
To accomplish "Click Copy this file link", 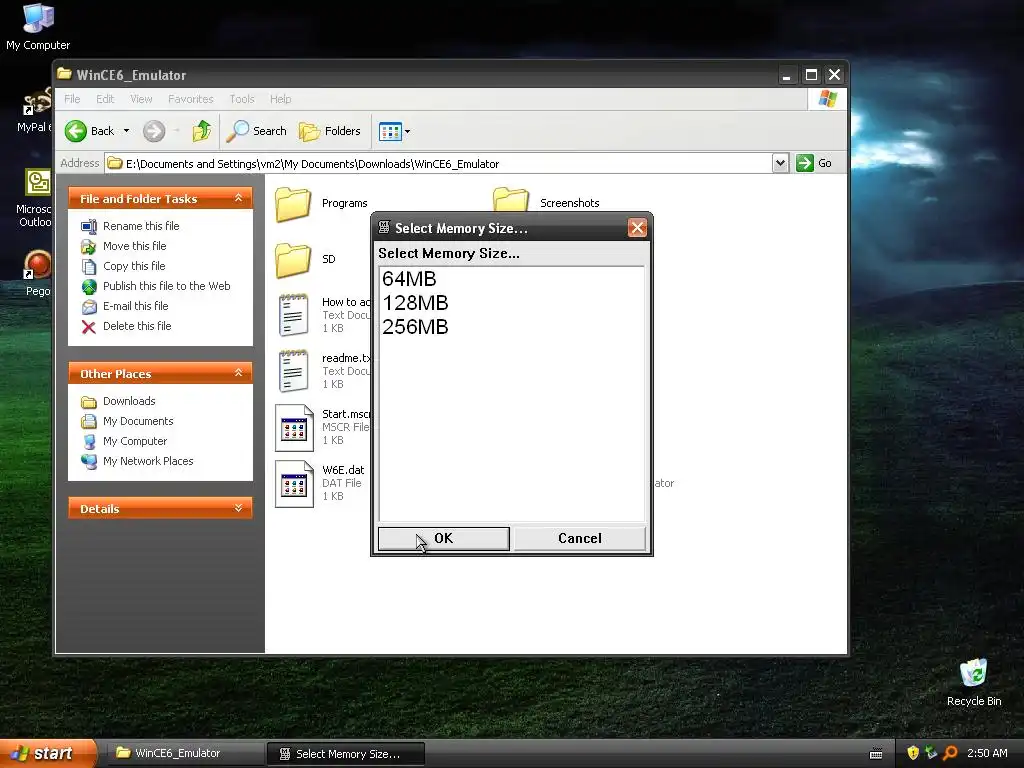I will (x=134, y=266).
